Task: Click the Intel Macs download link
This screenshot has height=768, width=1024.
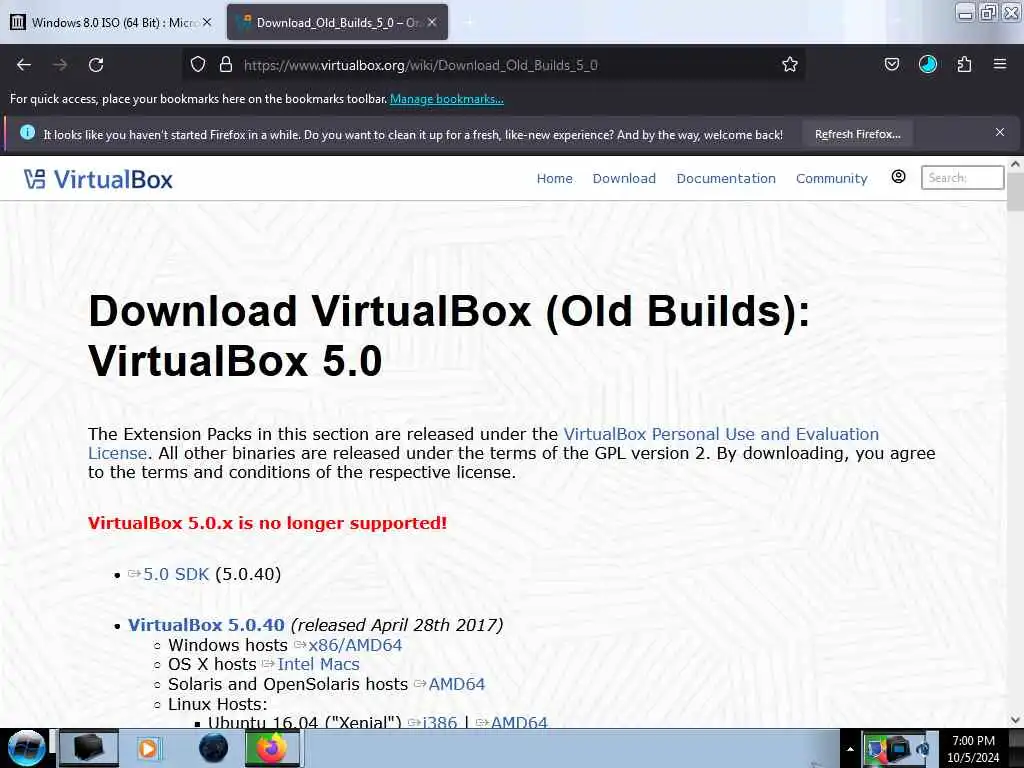Action: 318,664
